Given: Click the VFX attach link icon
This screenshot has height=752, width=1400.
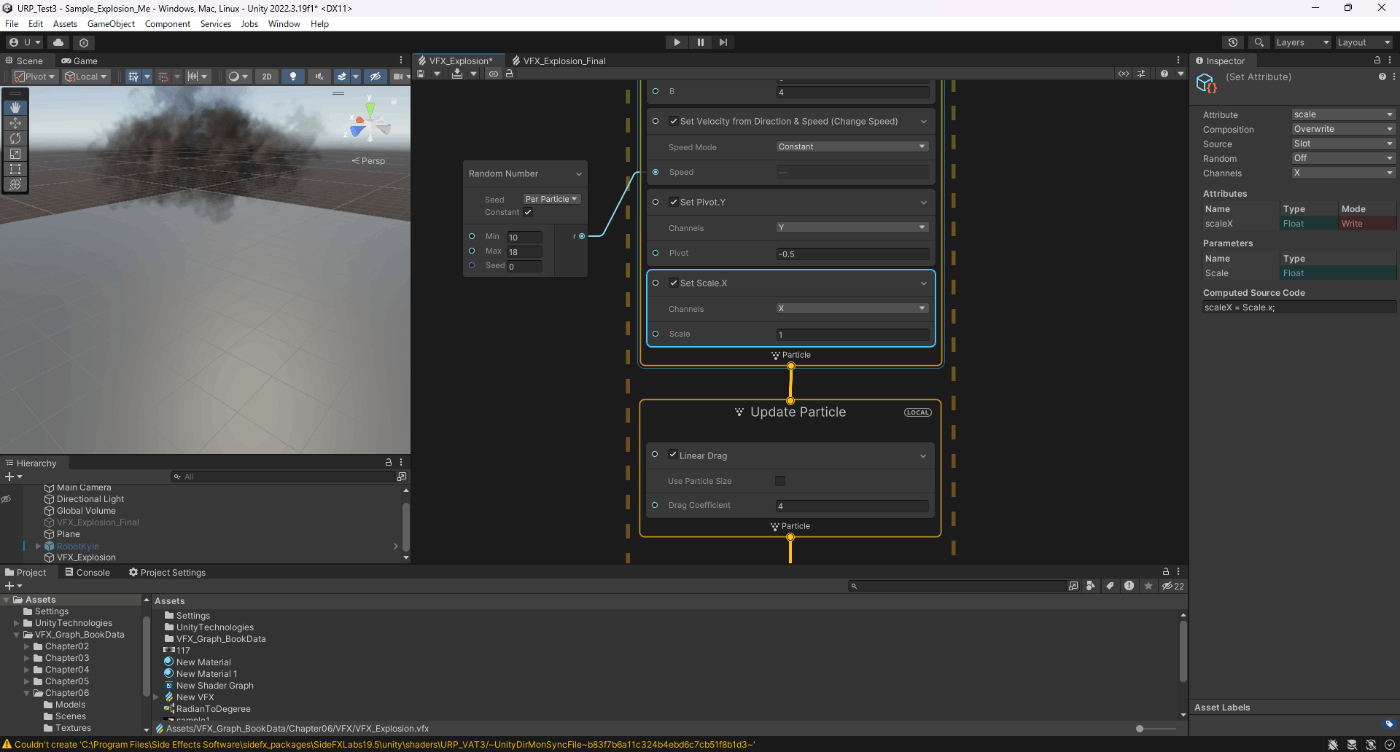Looking at the screenshot, I should [493, 74].
